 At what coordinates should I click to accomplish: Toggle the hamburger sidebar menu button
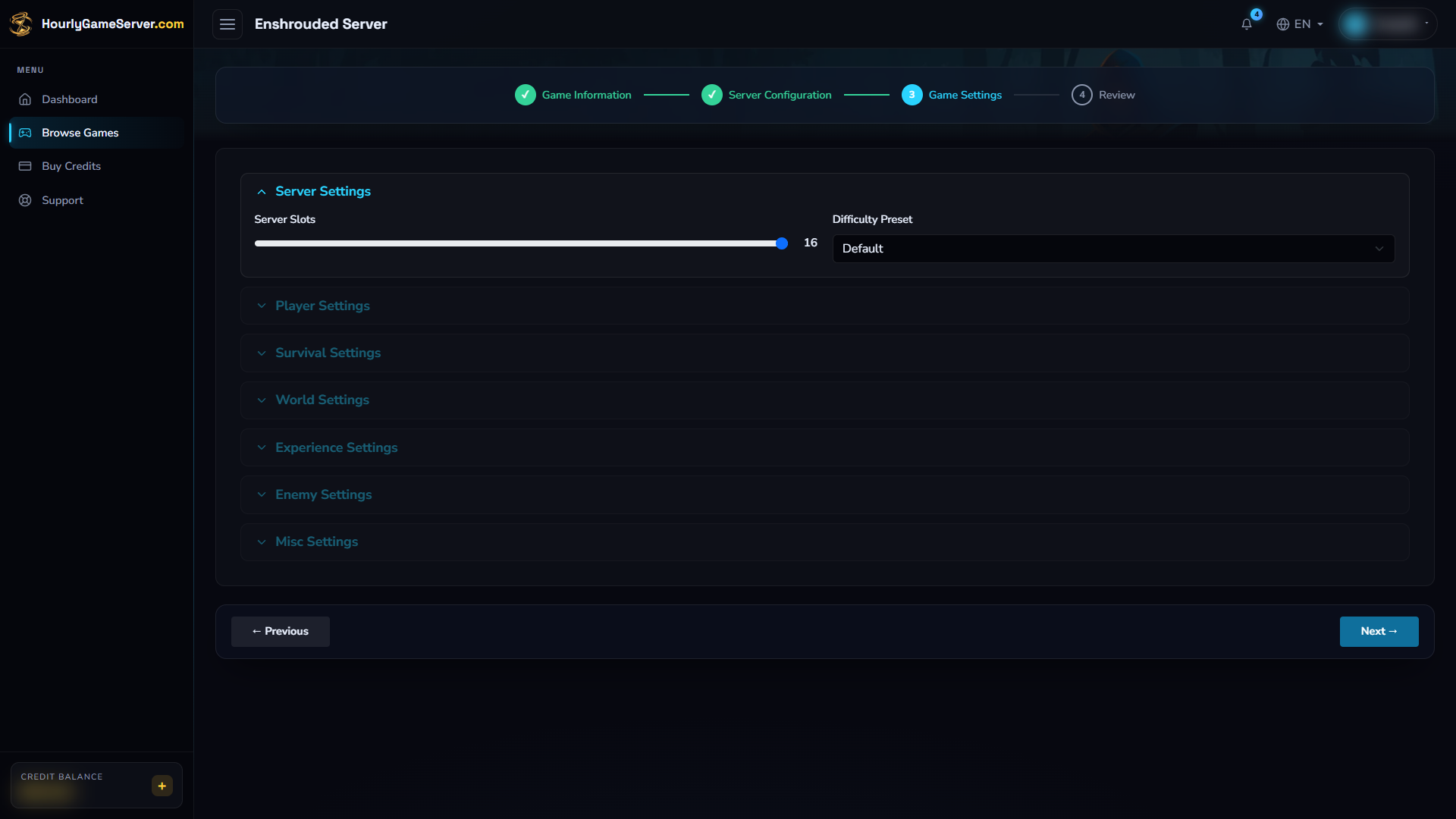click(x=227, y=24)
